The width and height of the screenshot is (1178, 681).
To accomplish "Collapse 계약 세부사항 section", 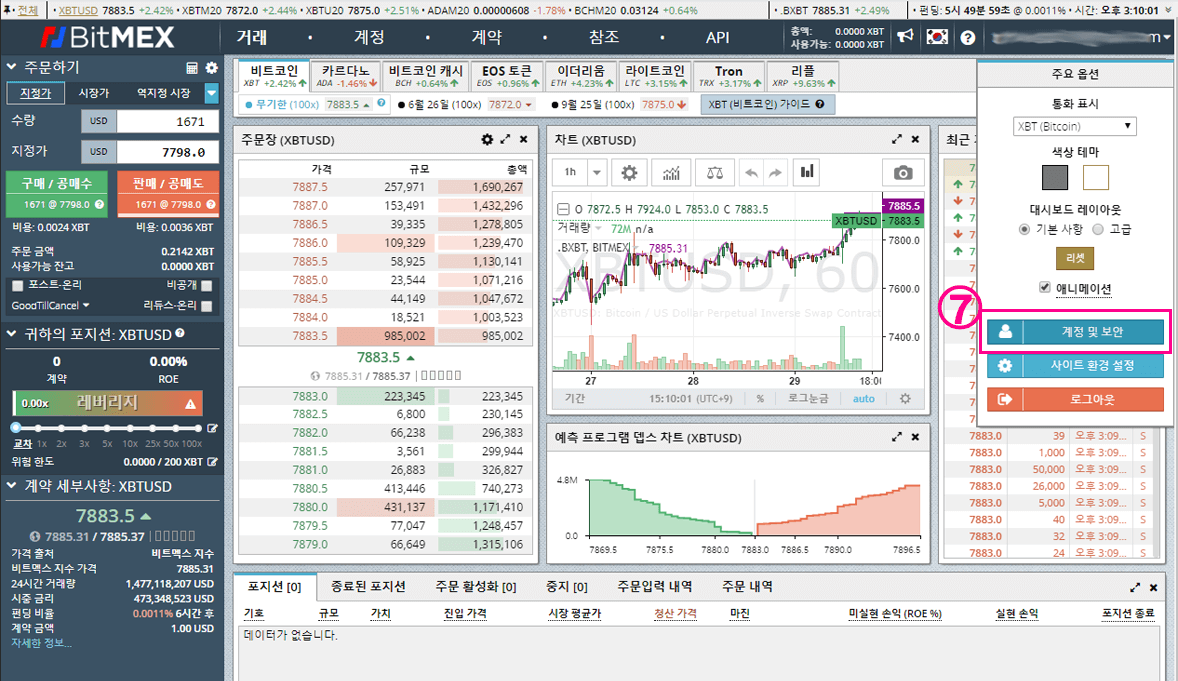I will coord(11,486).
